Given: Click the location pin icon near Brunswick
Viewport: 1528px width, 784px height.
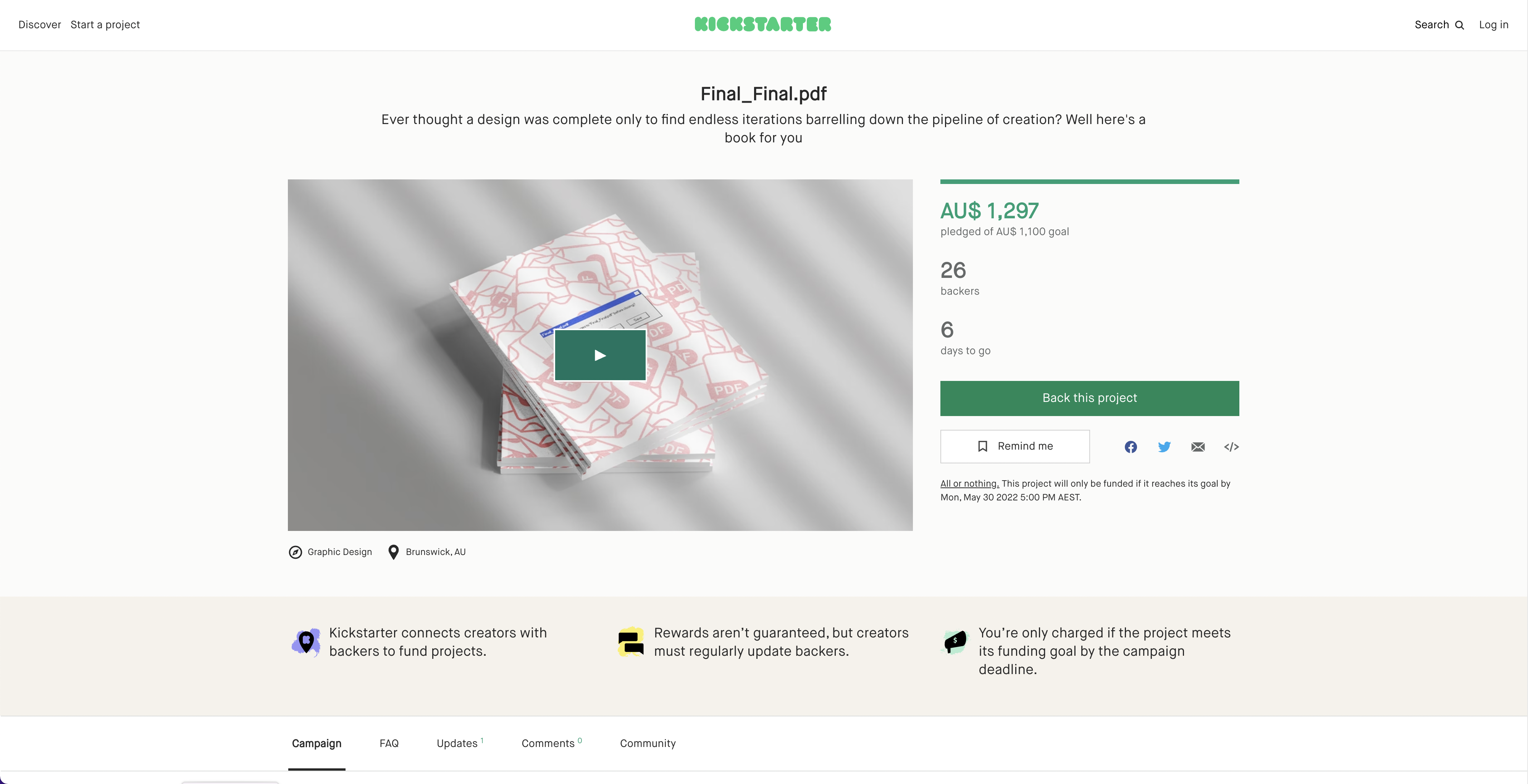Looking at the screenshot, I should click(393, 552).
